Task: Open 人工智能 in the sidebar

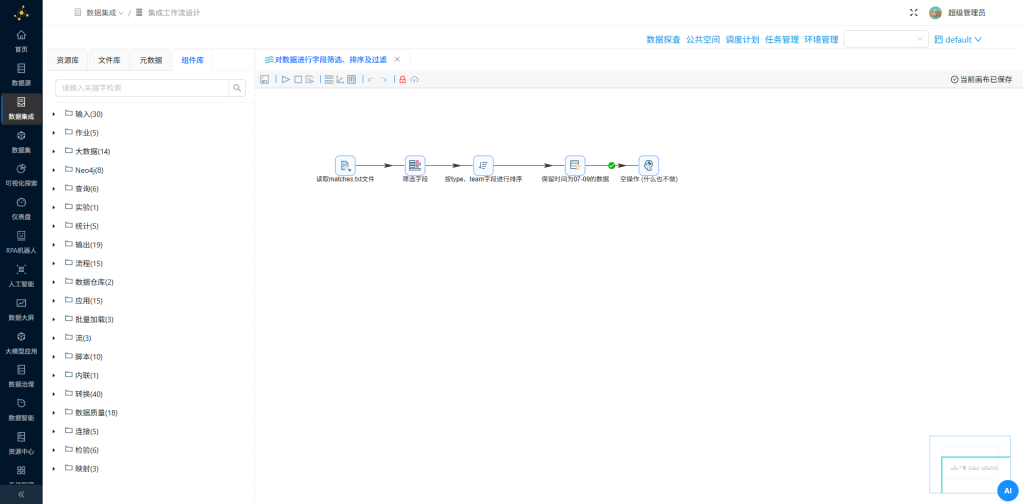Action: [21, 276]
